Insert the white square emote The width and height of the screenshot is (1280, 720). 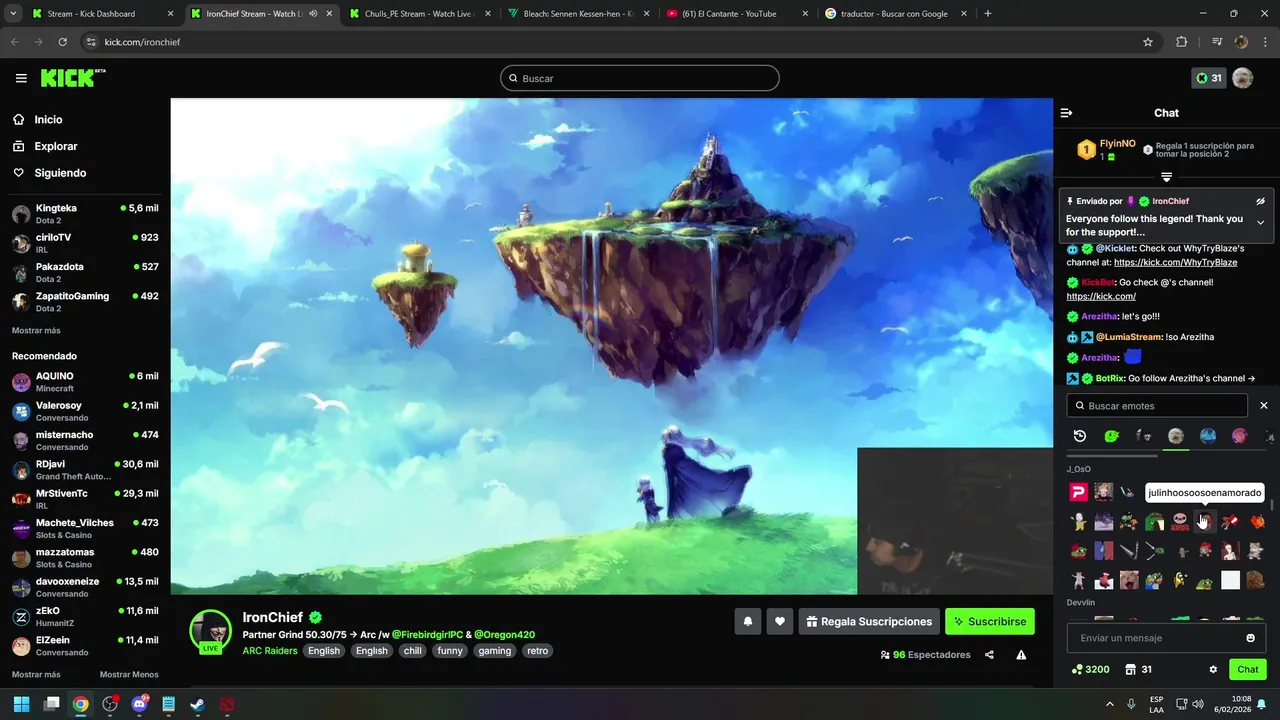tap(1230, 580)
